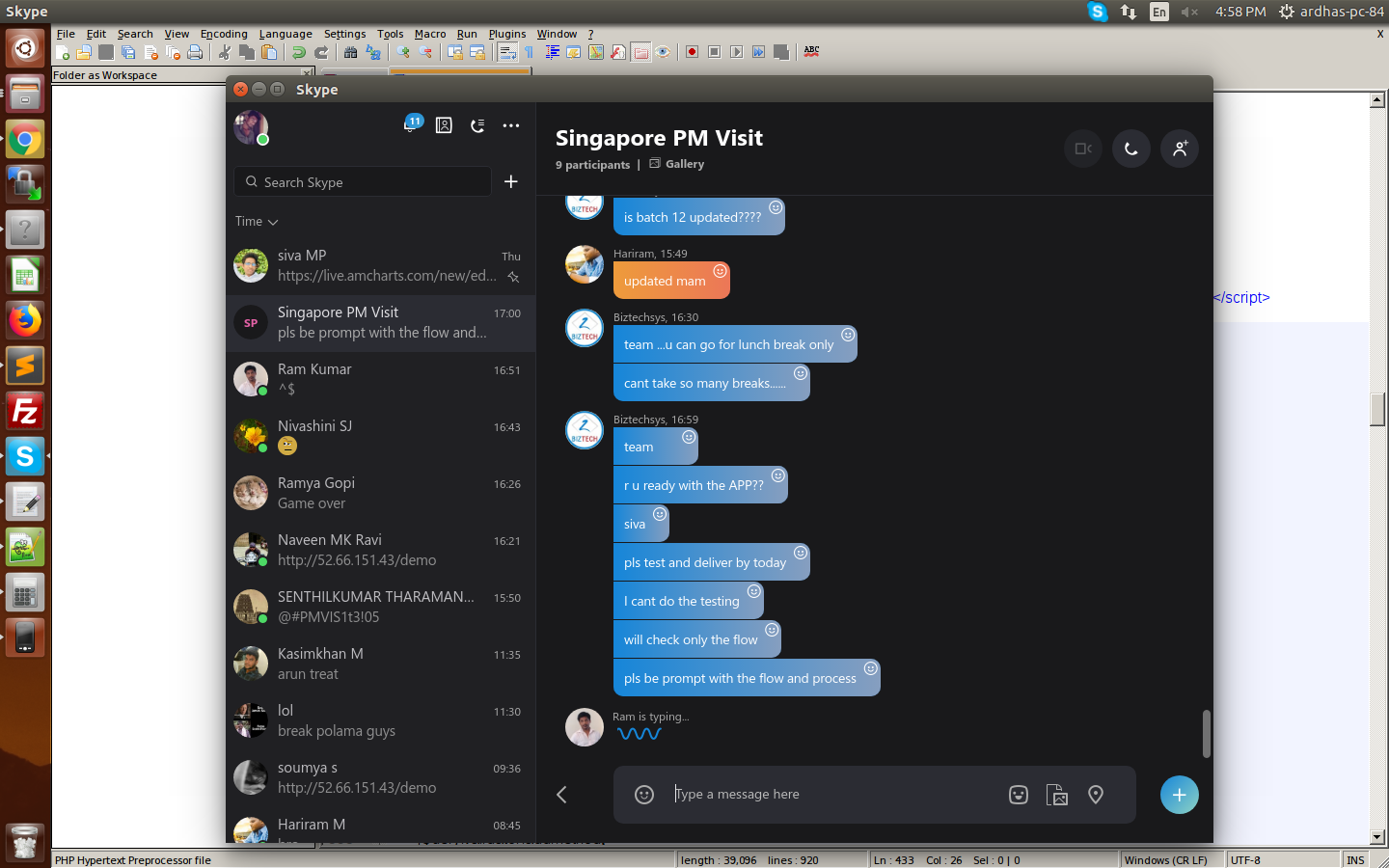Viewport: 1389px width, 868px height.
Task: Toggle indent guide in Notepad++ toolbar
Action: pos(552,52)
